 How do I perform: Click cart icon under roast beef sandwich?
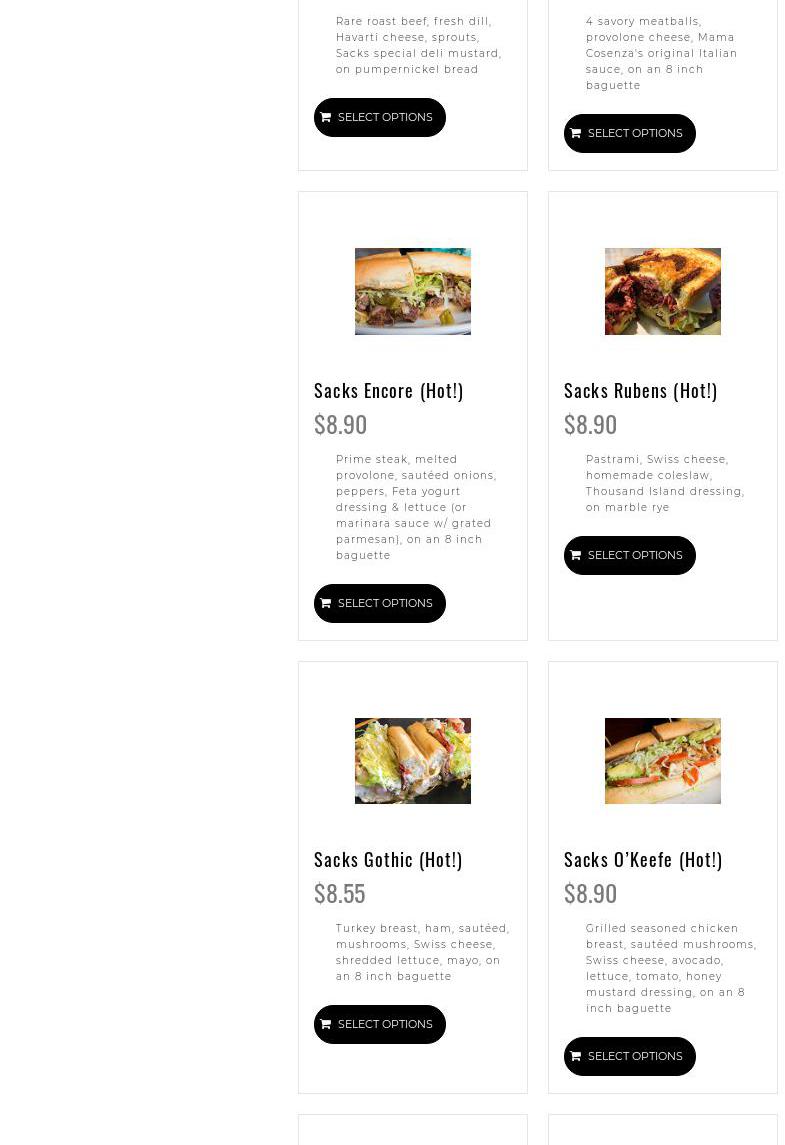326,118
